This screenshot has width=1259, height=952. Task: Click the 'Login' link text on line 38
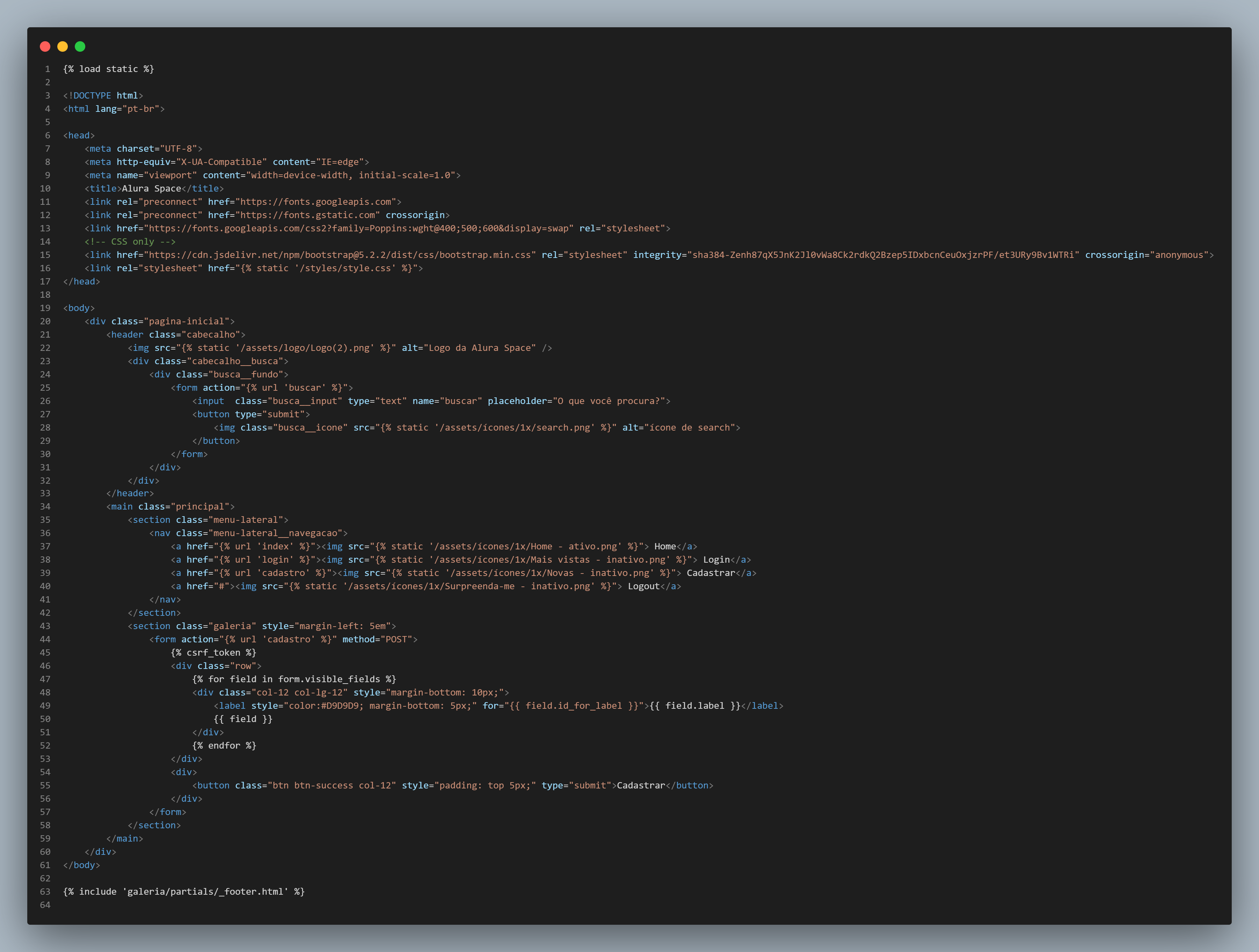tap(717, 560)
